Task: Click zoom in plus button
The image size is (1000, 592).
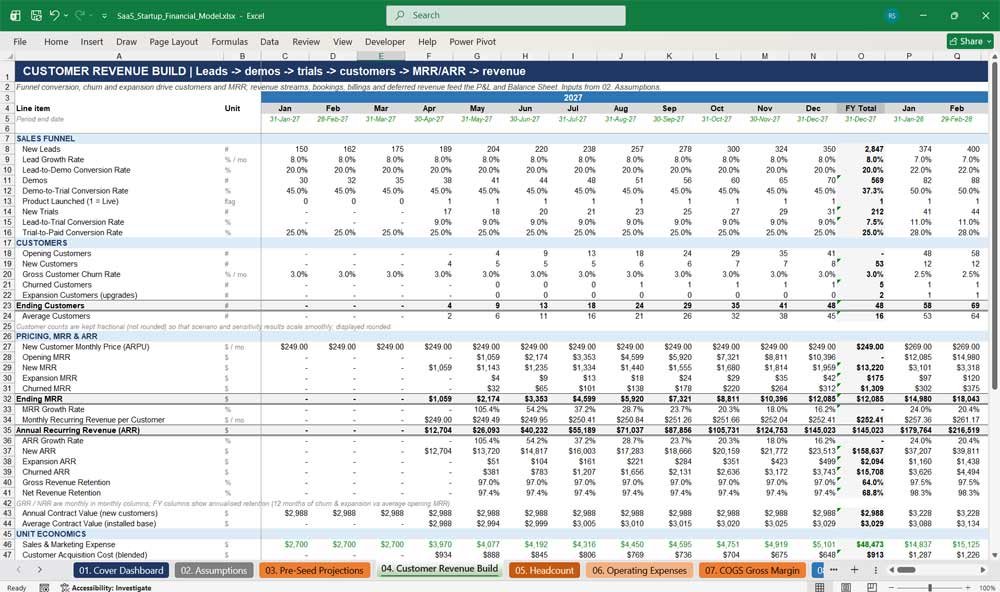Action: [x=969, y=588]
